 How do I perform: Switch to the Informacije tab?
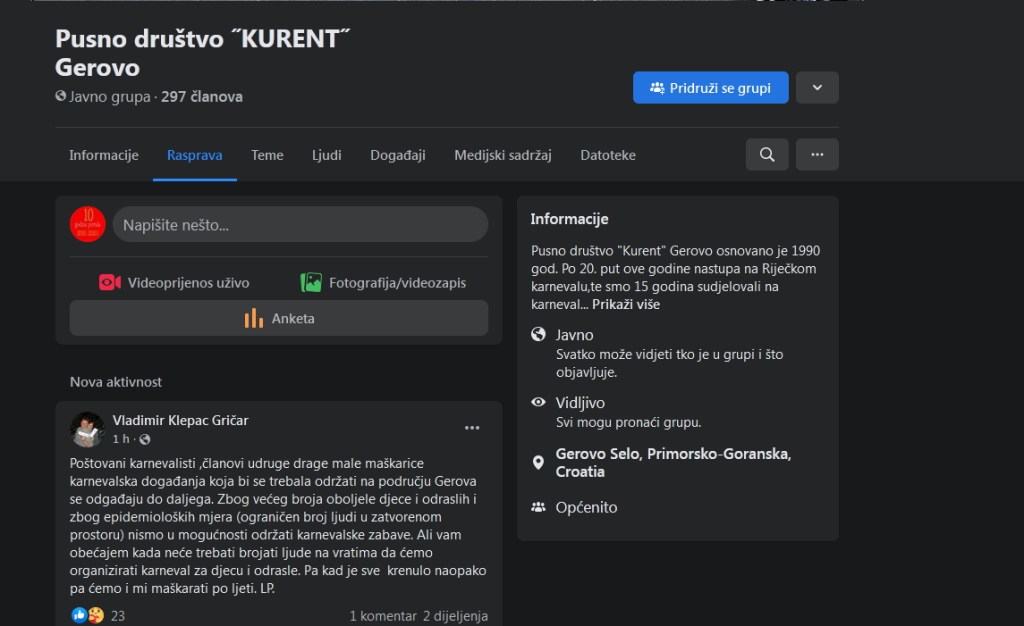click(x=103, y=155)
